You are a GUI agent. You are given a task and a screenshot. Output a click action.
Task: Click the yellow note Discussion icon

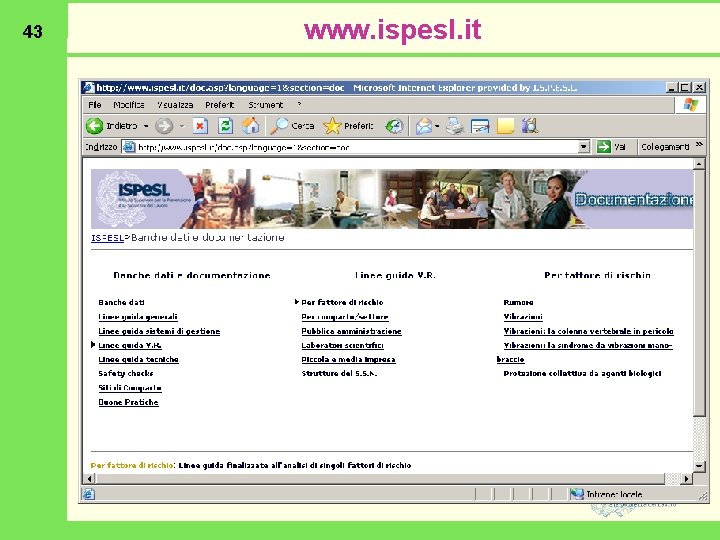pyautogui.click(x=506, y=126)
